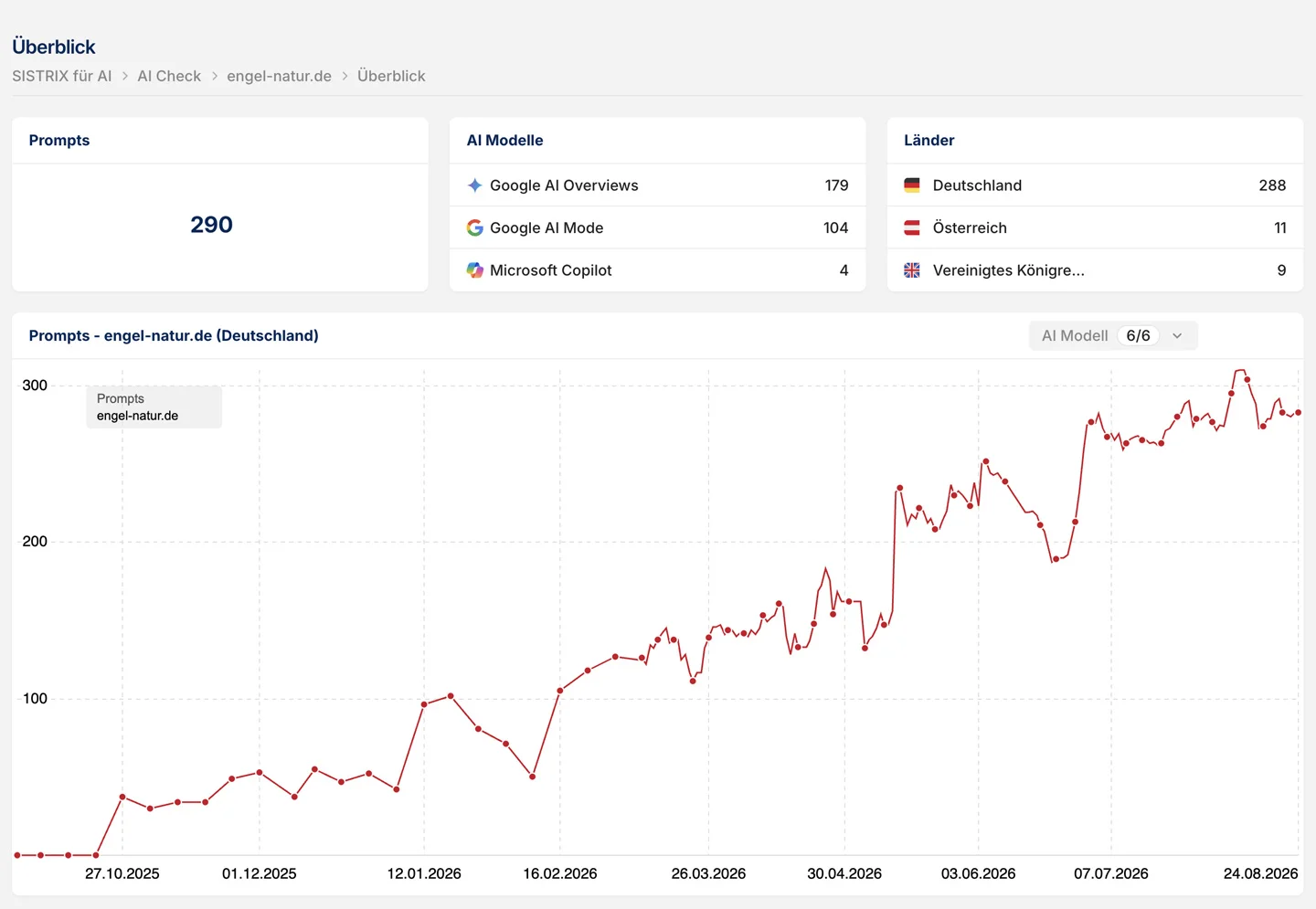
Task: Click the value 9 for Vereinigtes Königreich
Action: pyautogui.click(x=1281, y=270)
